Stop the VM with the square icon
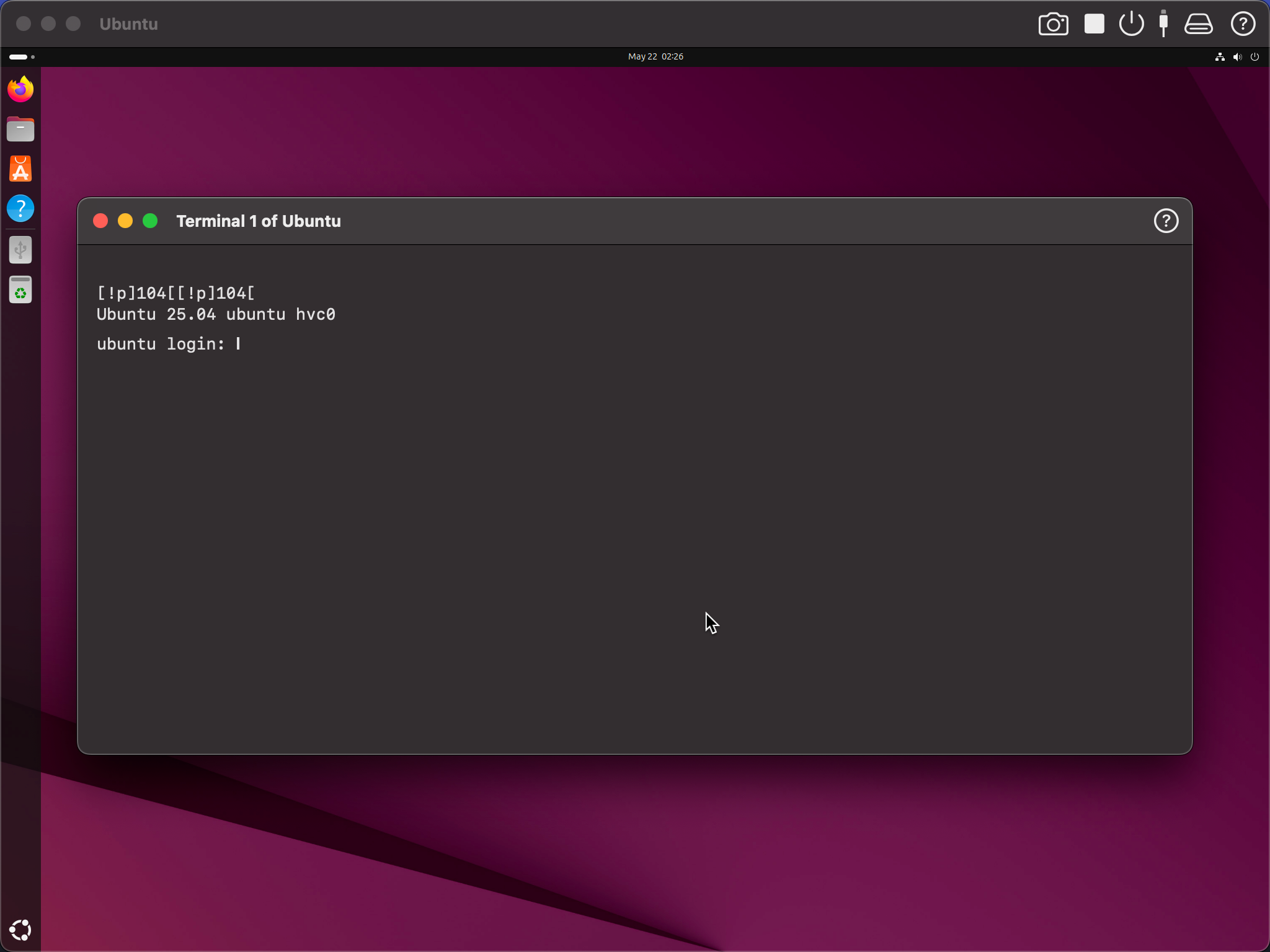 (1094, 24)
